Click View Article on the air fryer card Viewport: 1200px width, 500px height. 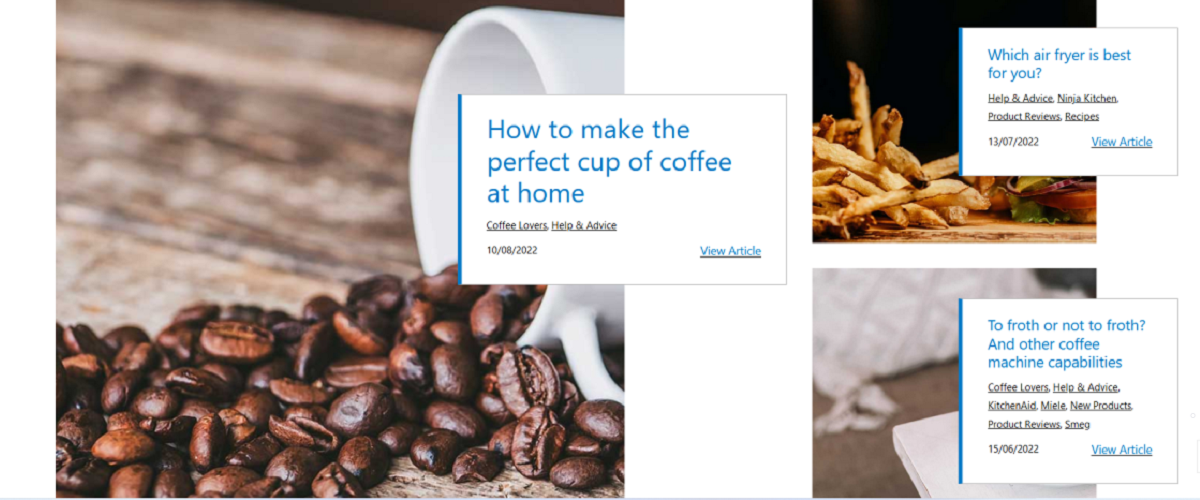pyautogui.click(x=1121, y=142)
